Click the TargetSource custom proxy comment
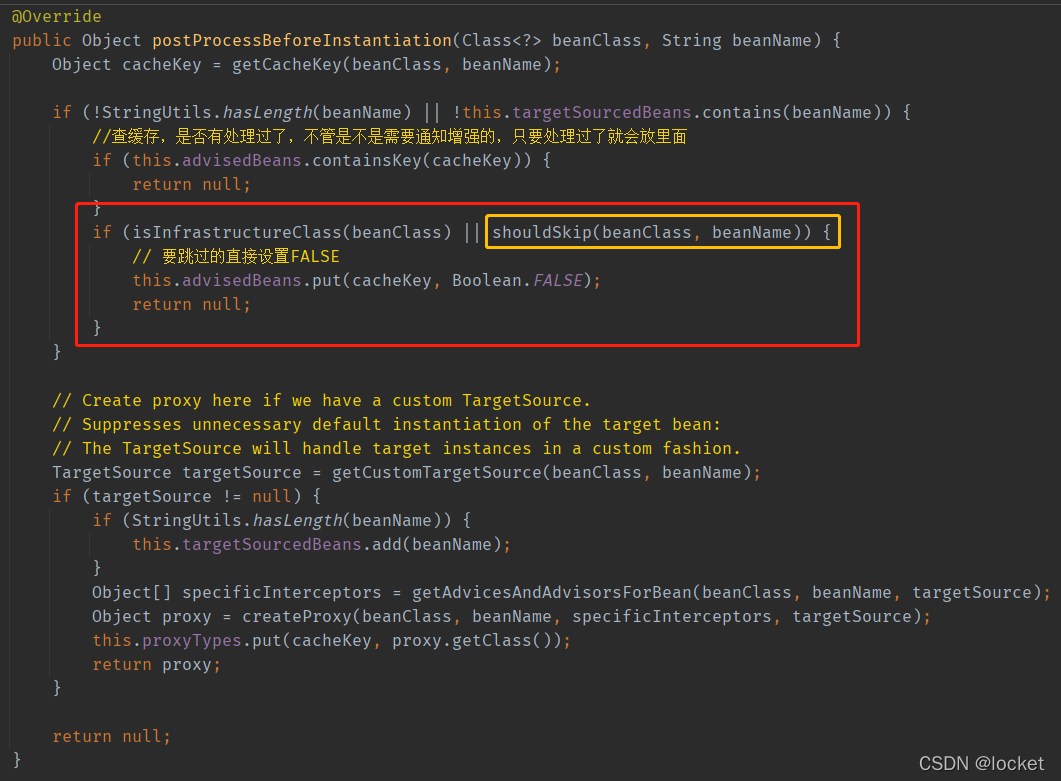Viewport: 1061px width, 781px height. pos(320,400)
